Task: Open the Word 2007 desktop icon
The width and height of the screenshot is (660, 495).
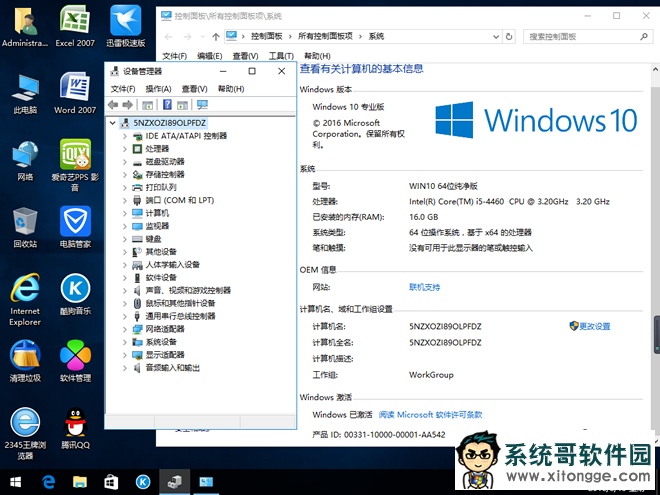Action: pos(75,93)
